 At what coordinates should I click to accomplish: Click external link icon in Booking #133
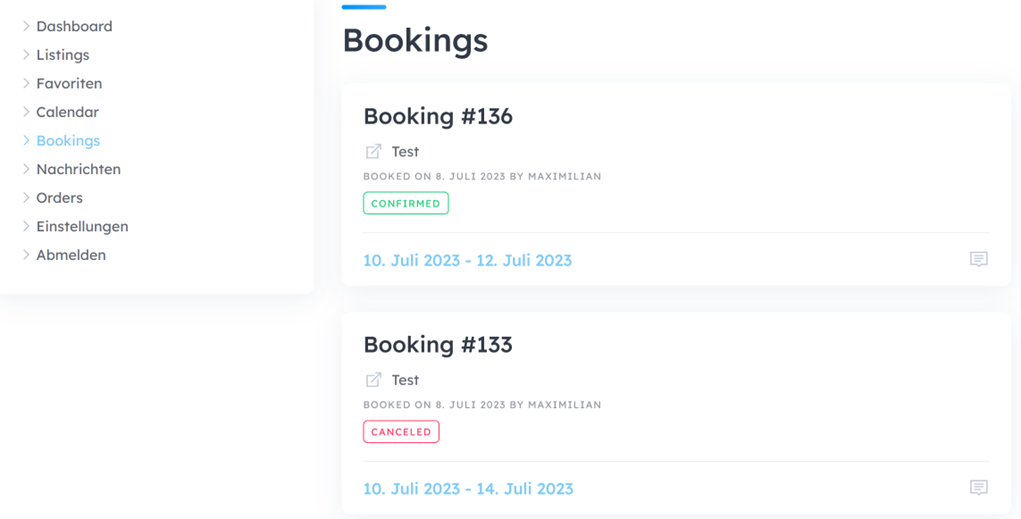[373, 380]
